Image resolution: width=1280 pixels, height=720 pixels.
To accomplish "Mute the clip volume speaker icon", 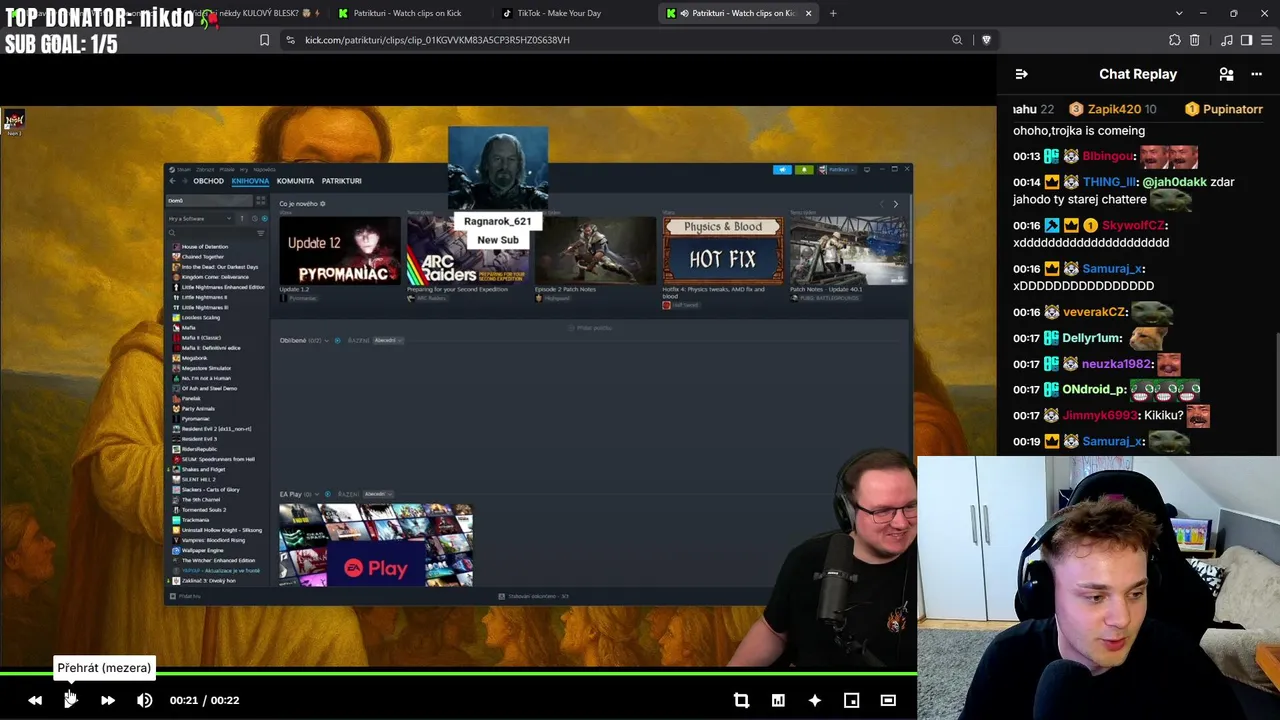I will [145, 700].
